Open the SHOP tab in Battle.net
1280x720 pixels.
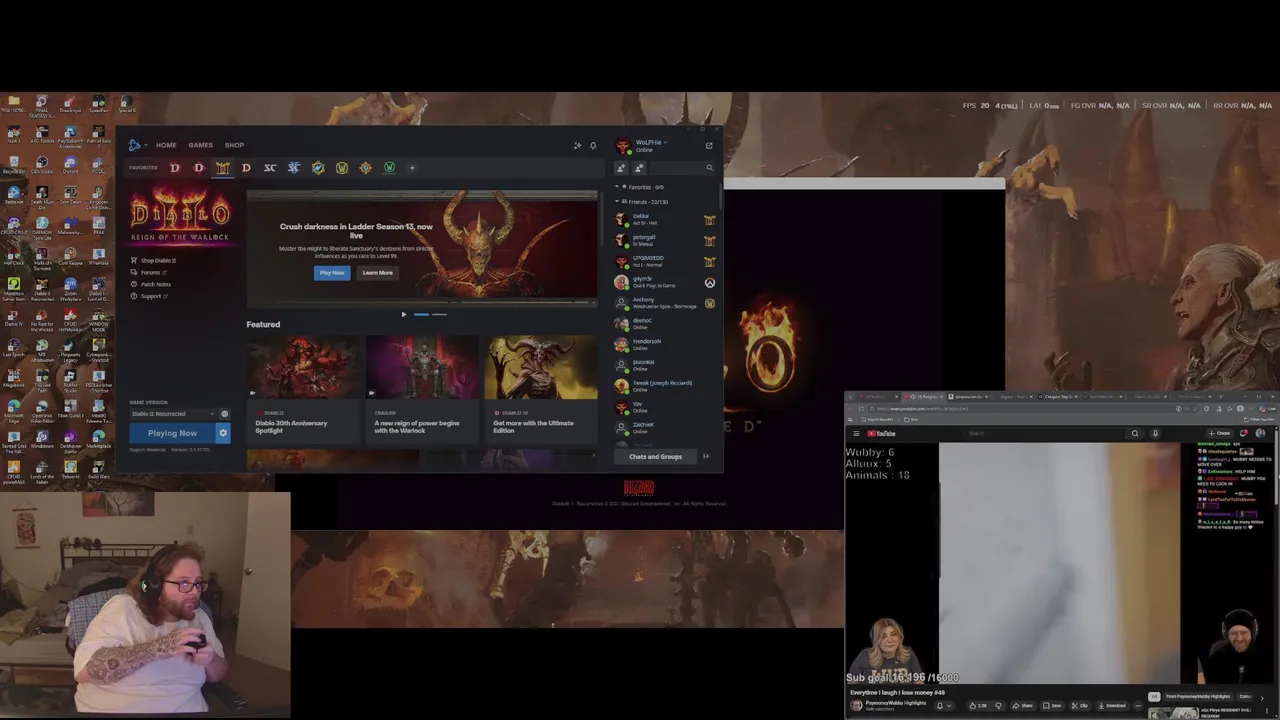234,145
